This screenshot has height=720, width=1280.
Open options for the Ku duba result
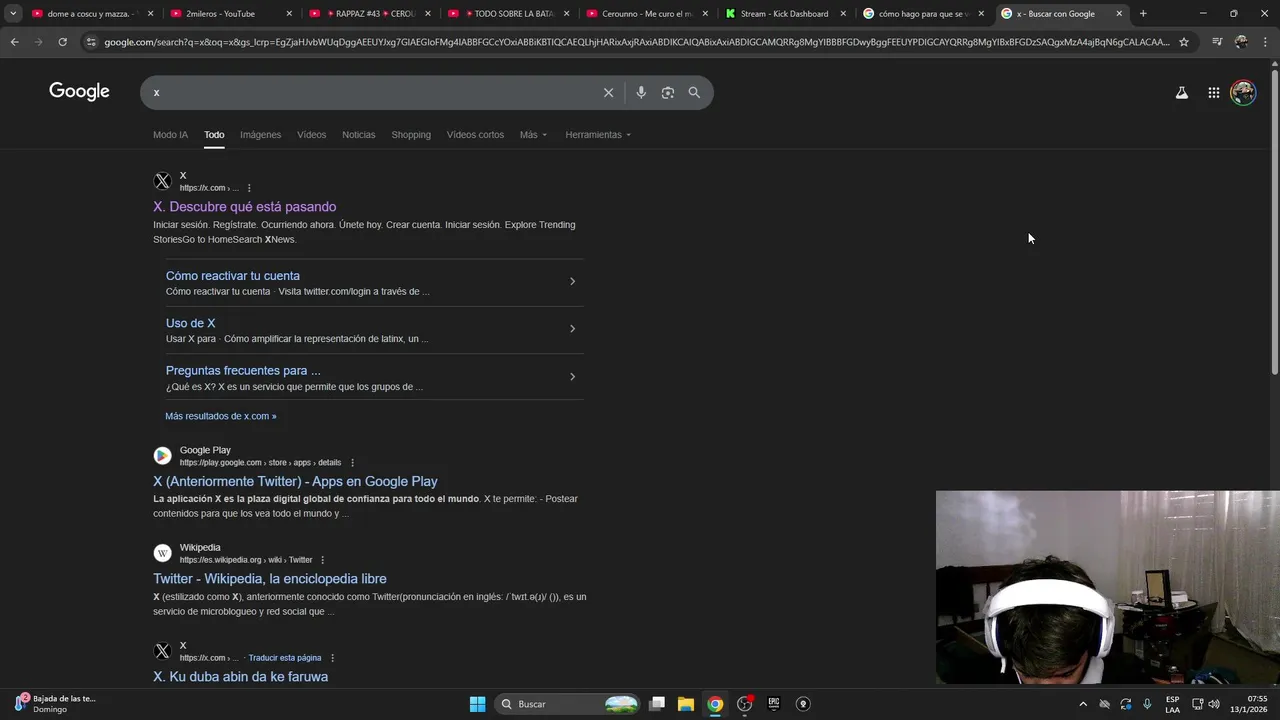pos(332,658)
